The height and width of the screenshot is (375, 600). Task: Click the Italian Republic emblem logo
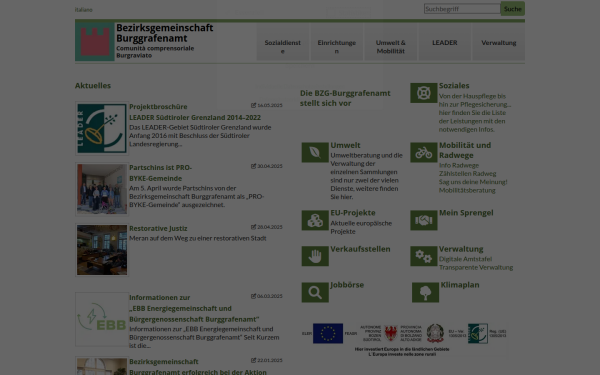coord(435,333)
